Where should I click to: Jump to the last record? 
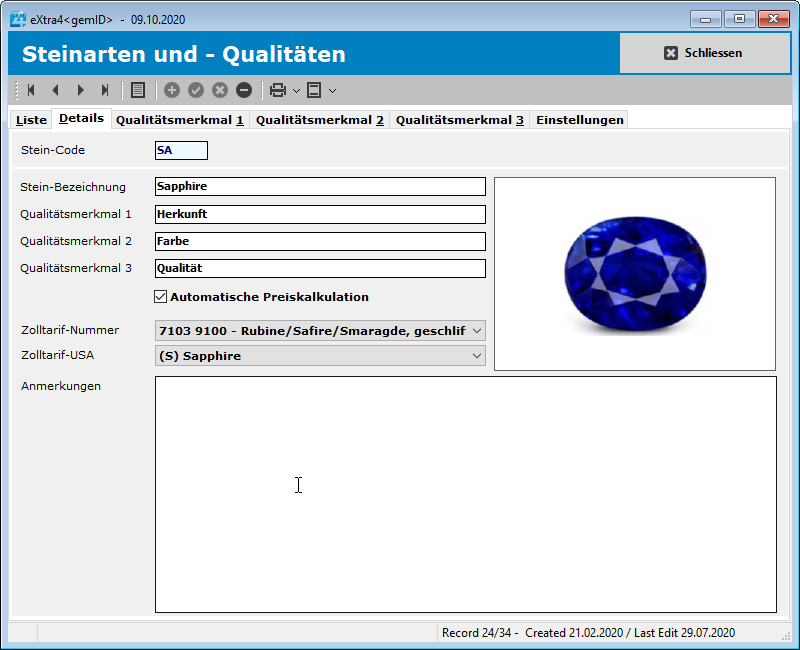pos(104,90)
